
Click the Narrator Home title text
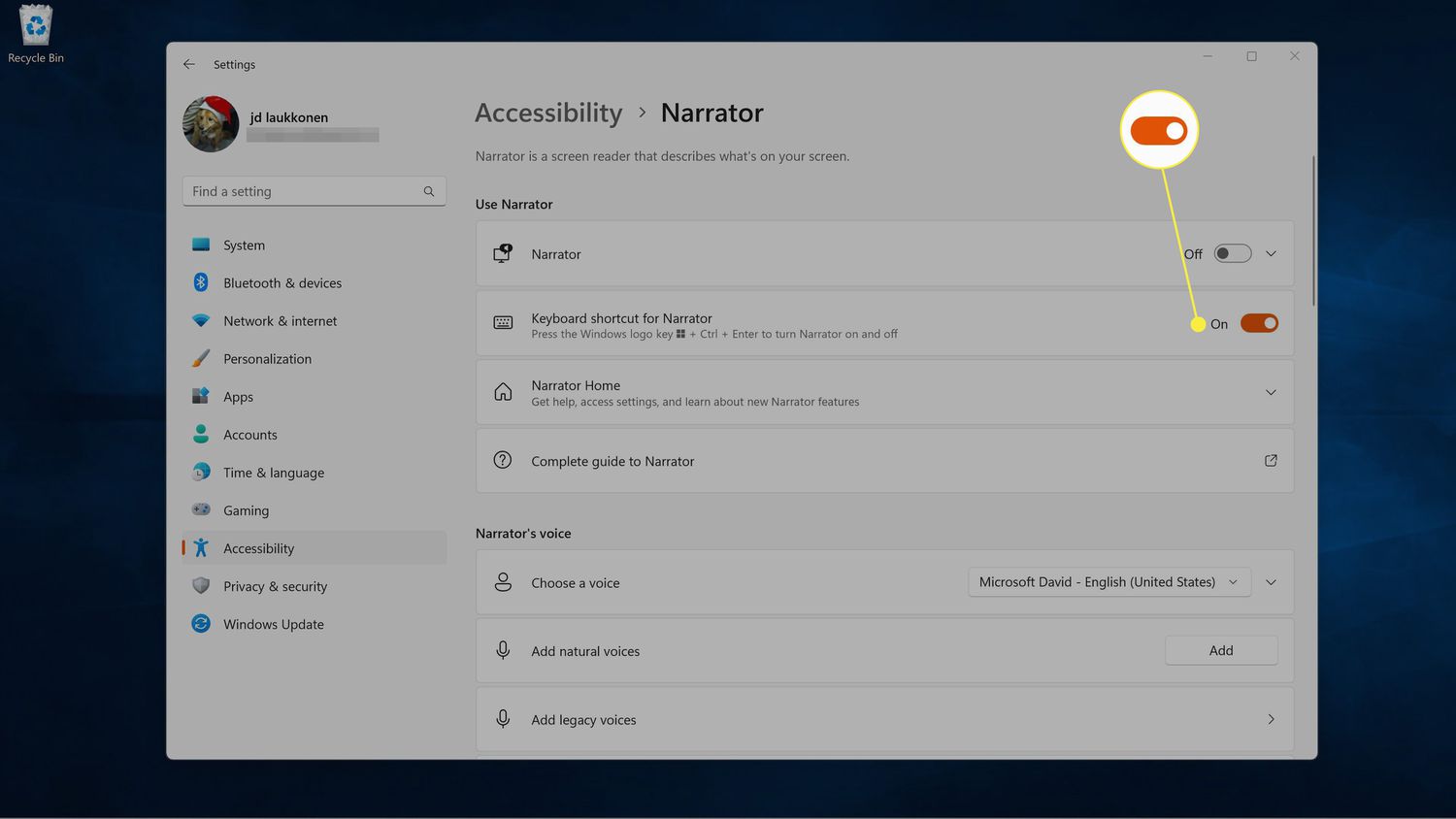pyautogui.click(x=576, y=385)
